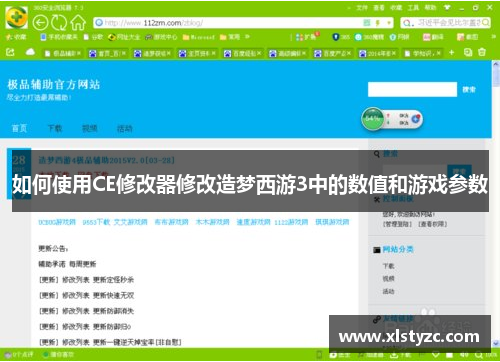Image resolution: width=500 pixels, height=362 pixels.
Task: Open the 游戏中心 bookmark
Action: point(161,37)
